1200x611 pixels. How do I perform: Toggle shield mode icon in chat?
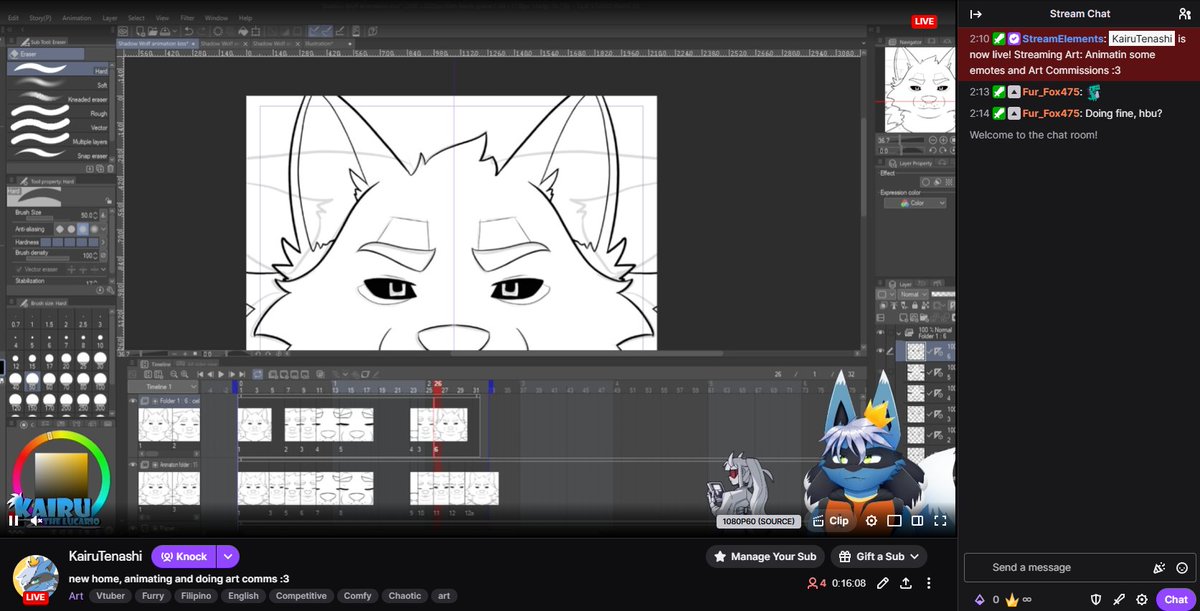pyautogui.click(x=1097, y=599)
